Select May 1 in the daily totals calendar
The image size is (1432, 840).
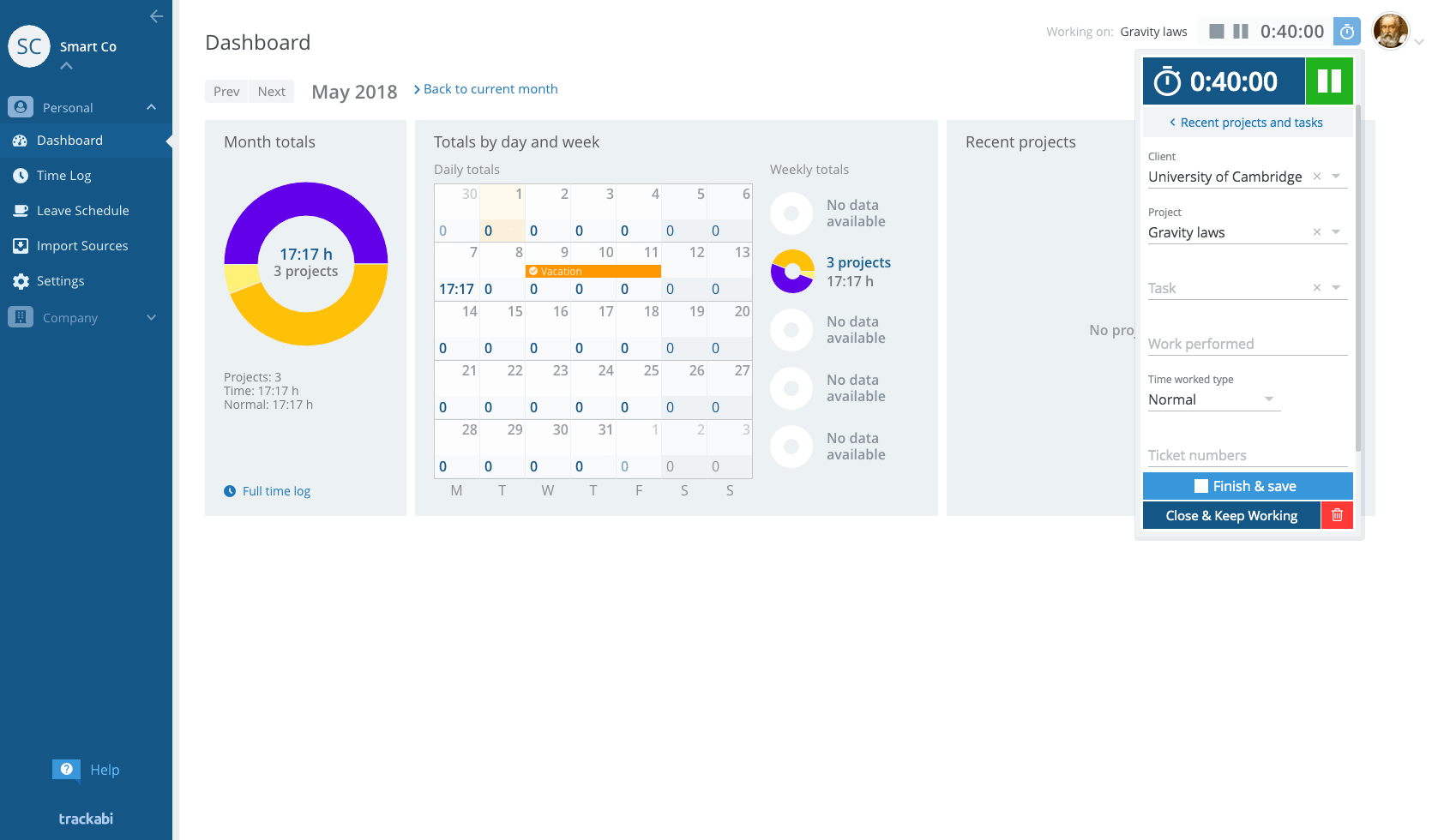(502, 213)
